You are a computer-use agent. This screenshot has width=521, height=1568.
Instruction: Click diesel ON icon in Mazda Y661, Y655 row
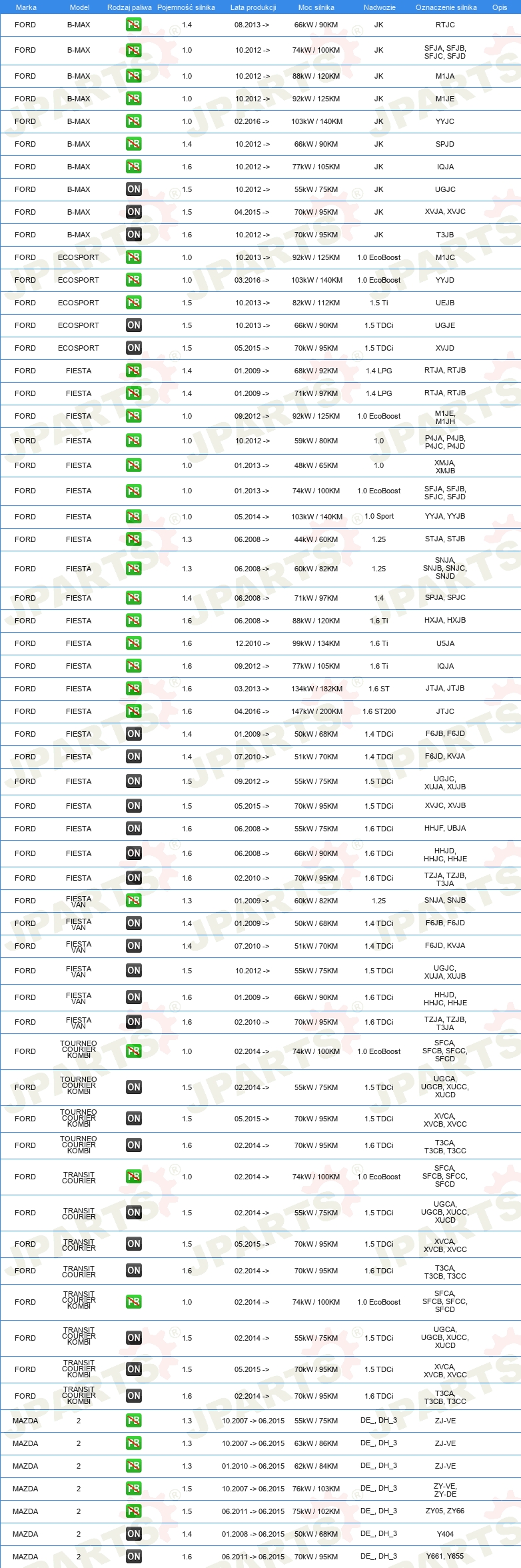pos(134,1557)
